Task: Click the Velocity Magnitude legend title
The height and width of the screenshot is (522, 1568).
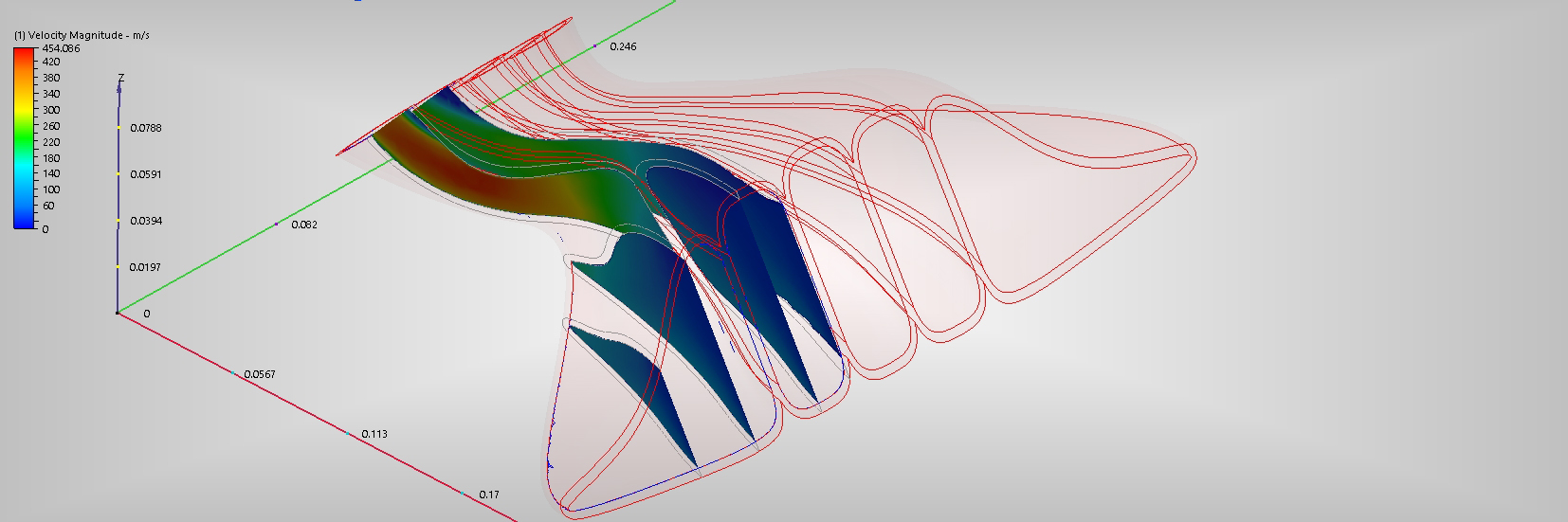Action: tap(82, 35)
